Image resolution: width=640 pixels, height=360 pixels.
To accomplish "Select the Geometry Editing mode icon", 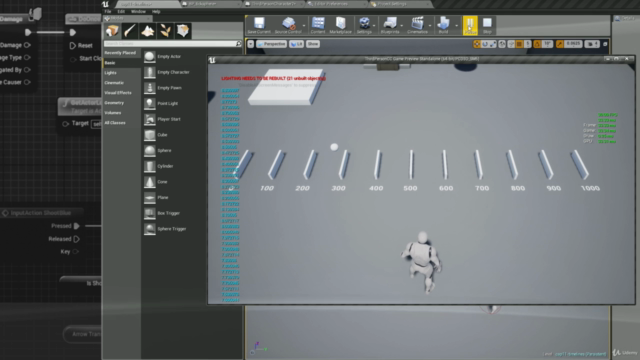I will point(183,31).
